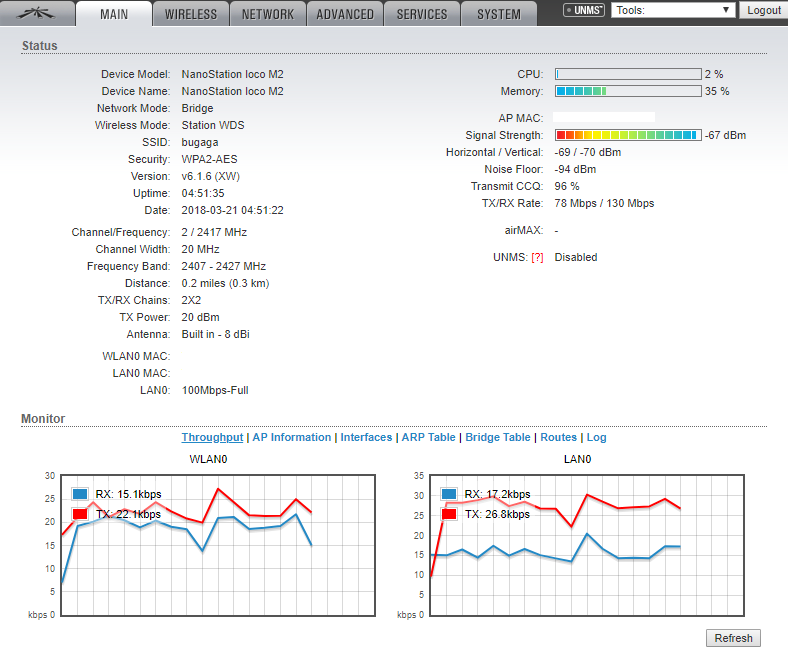Click the blank AP MAC value field
This screenshot has height=658, width=788.
[x=604, y=117]
